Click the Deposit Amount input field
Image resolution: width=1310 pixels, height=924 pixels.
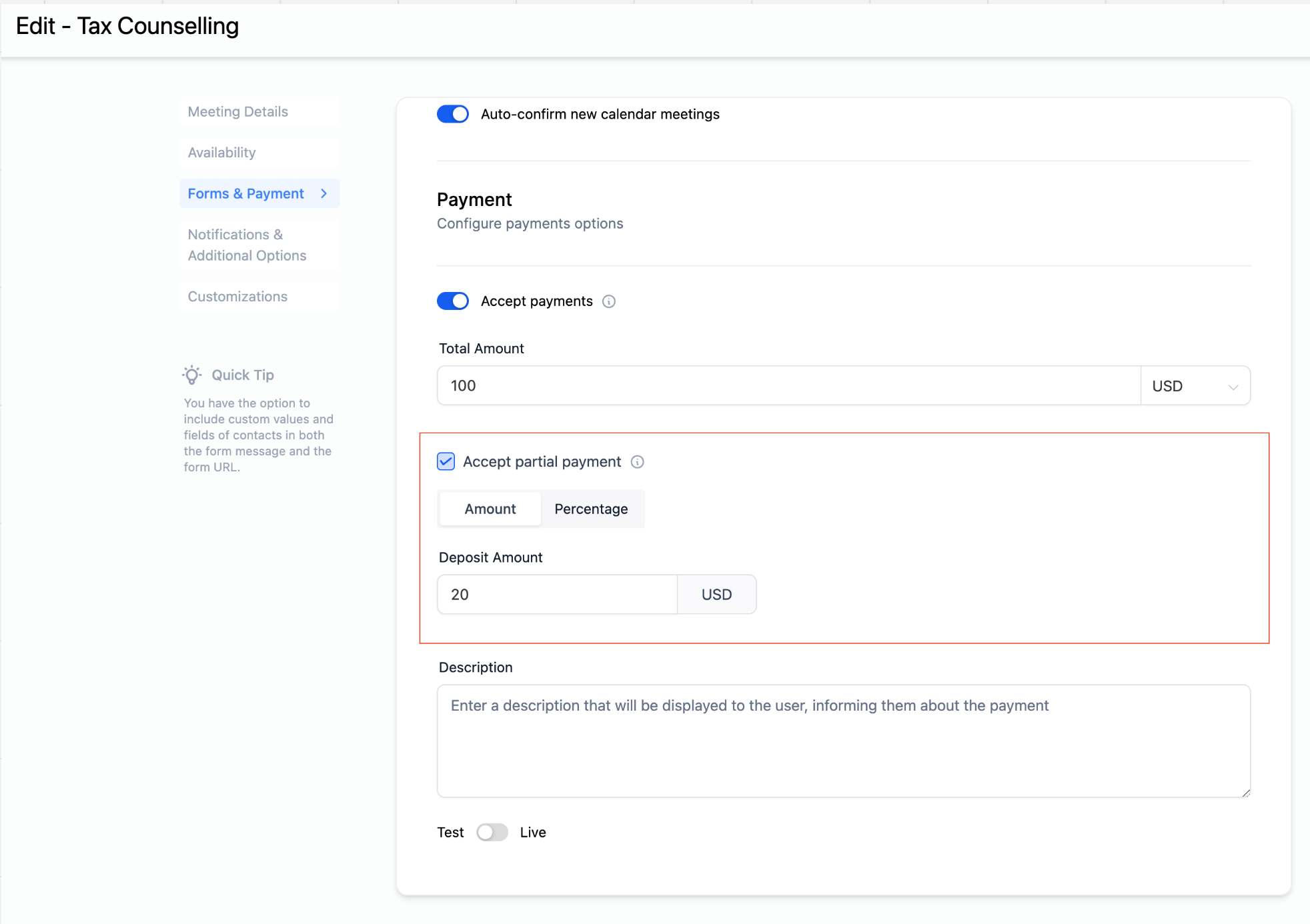[x=557, y=595]
